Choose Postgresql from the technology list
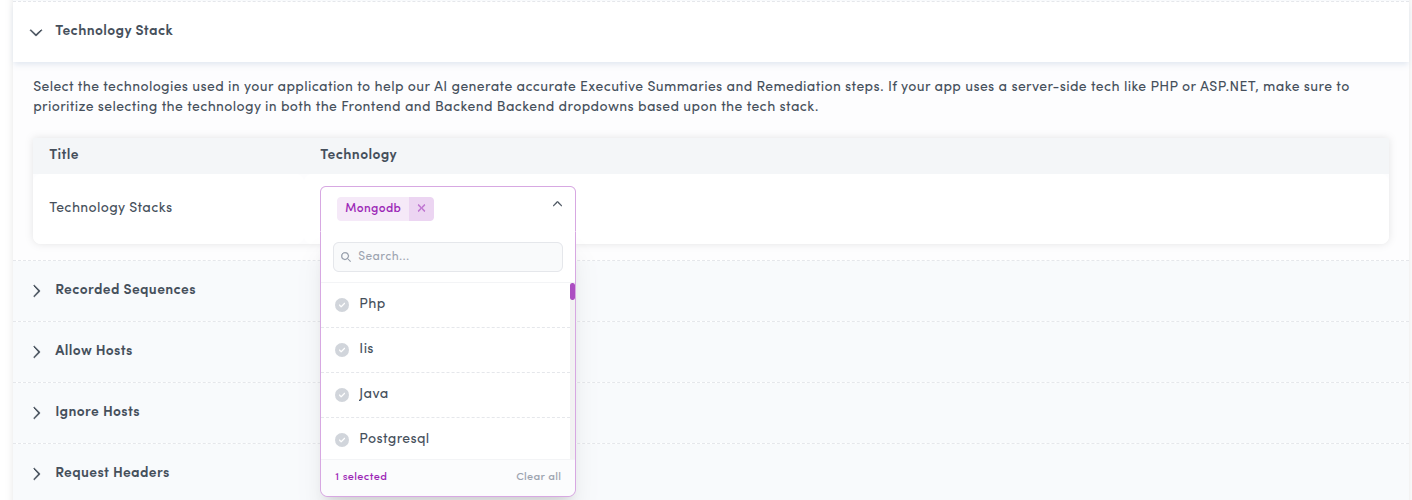 (x=445, y=439)
